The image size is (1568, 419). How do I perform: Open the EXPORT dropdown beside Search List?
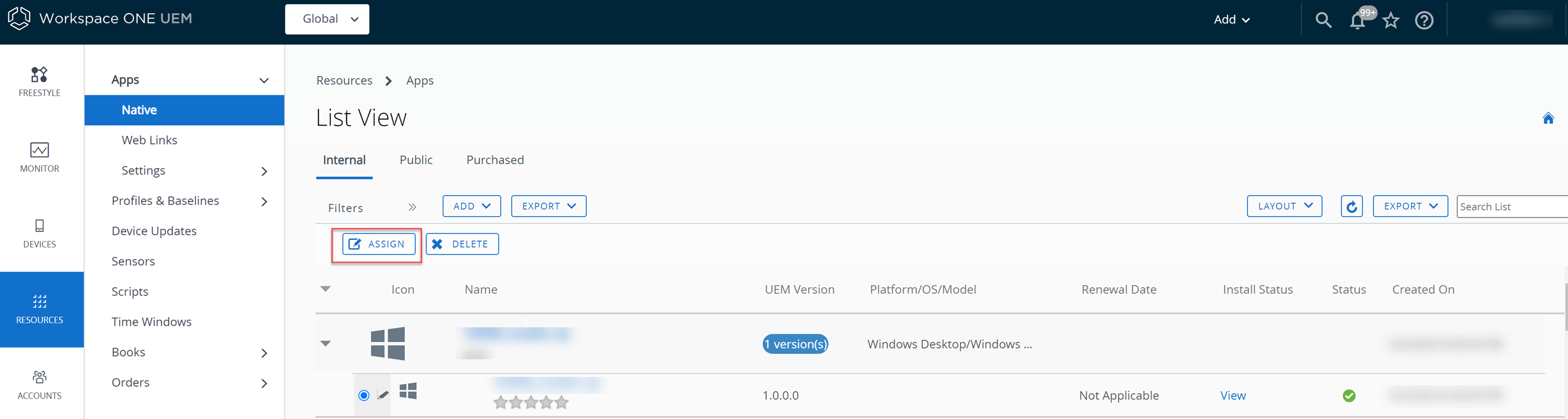1410,206
